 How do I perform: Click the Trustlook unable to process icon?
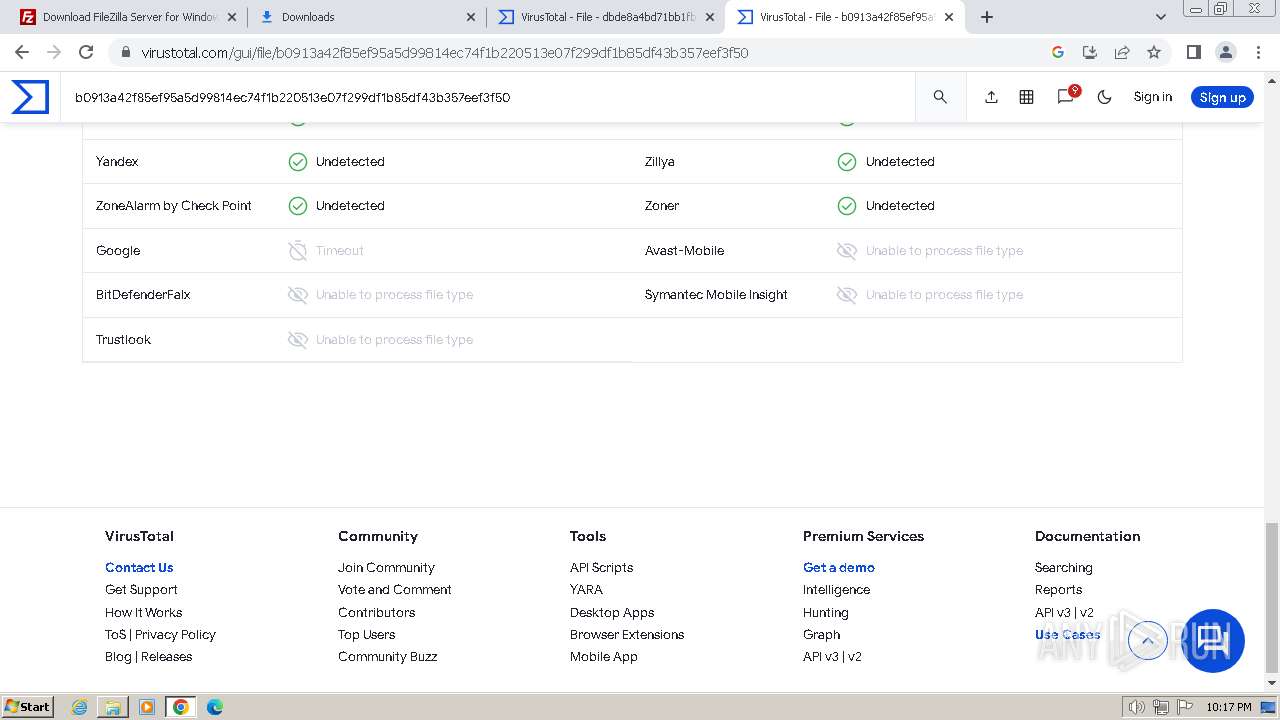pos(298,340)
